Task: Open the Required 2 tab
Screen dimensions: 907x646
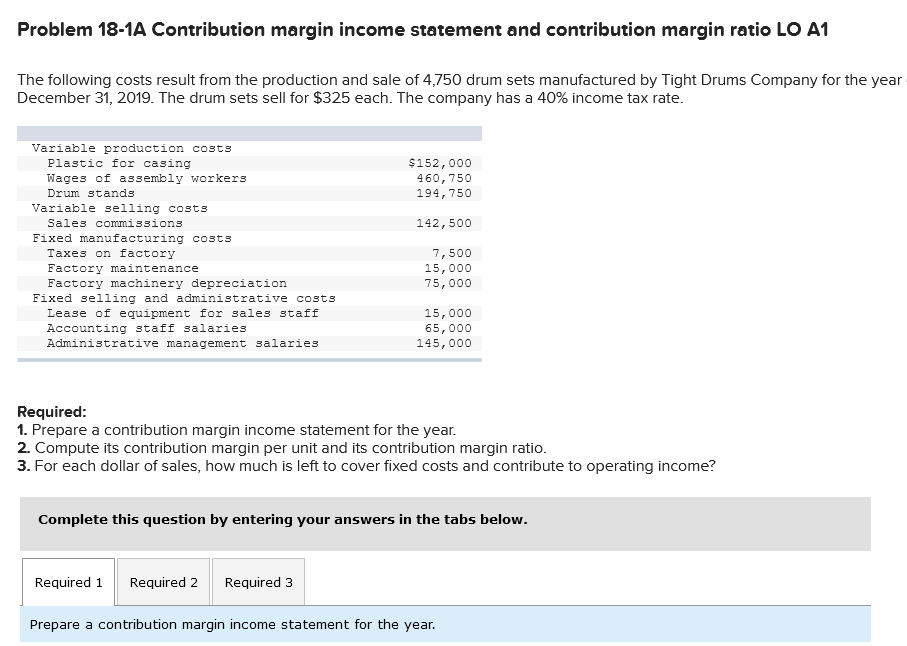Action: pos(163,582)
